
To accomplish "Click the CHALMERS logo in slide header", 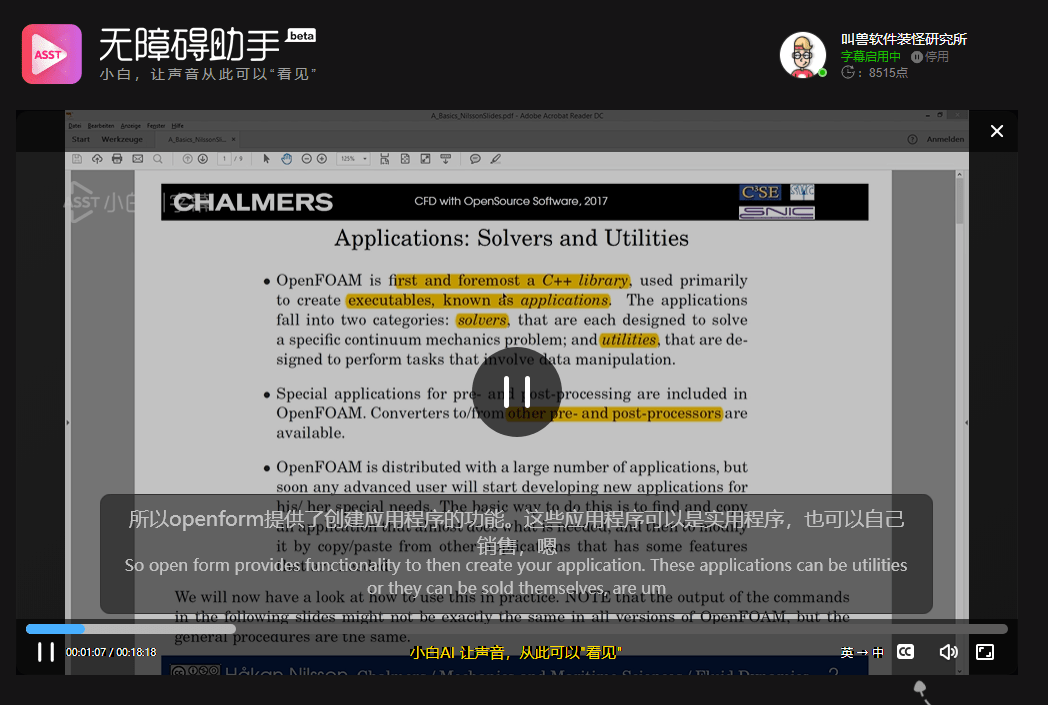I will pyautogui.click(x=253, y=202).
